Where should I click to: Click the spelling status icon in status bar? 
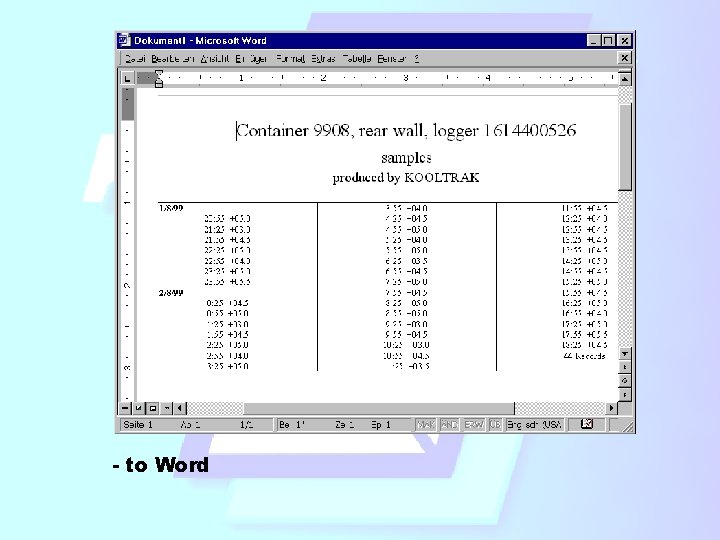pos(587,424)
